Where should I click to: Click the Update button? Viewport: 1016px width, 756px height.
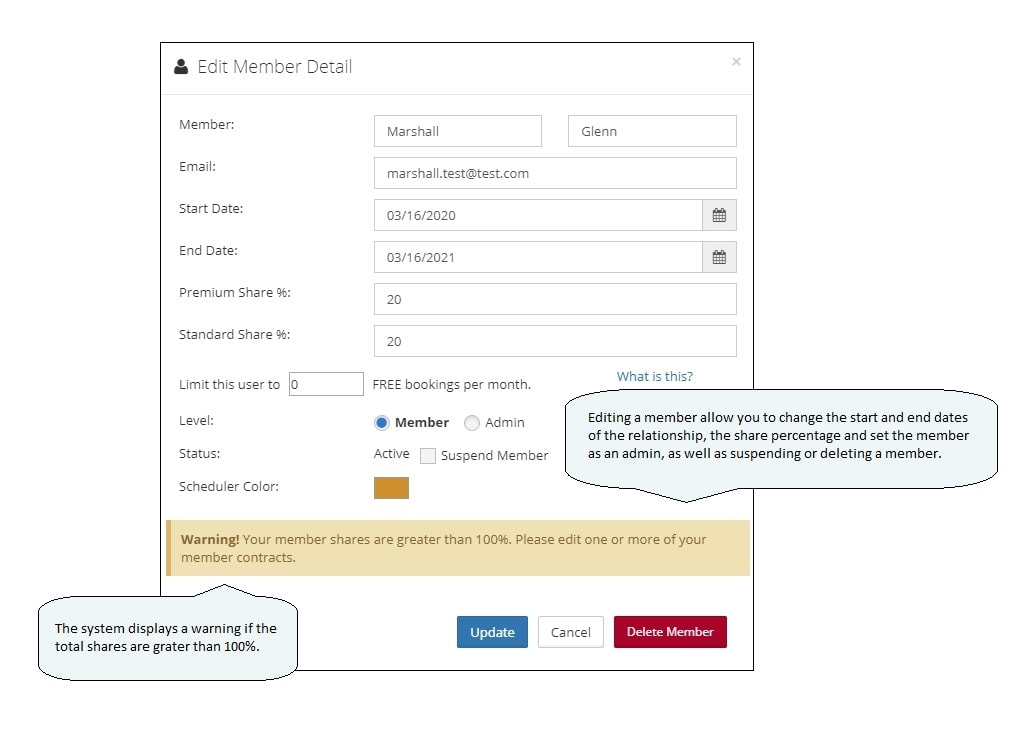point(492,632)
